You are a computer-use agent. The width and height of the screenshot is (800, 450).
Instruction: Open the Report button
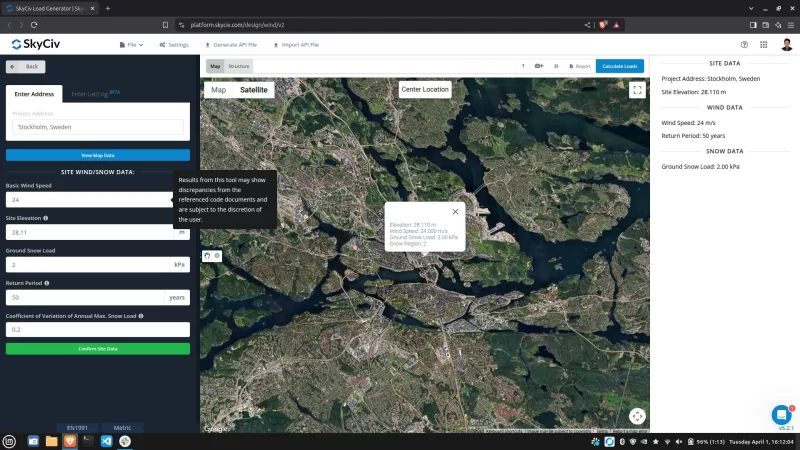580,66
